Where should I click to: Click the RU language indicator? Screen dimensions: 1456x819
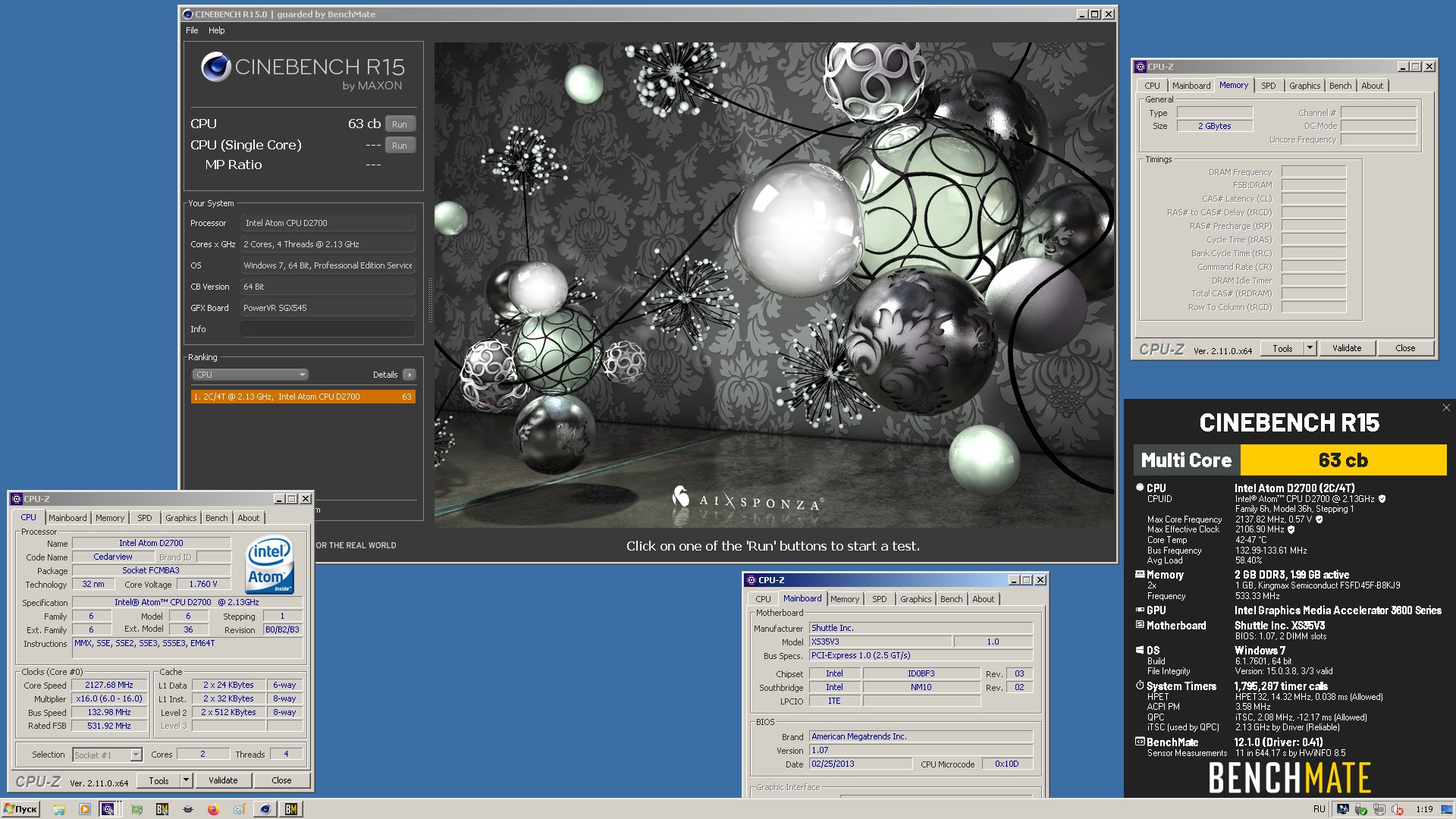coord(1319,809)
